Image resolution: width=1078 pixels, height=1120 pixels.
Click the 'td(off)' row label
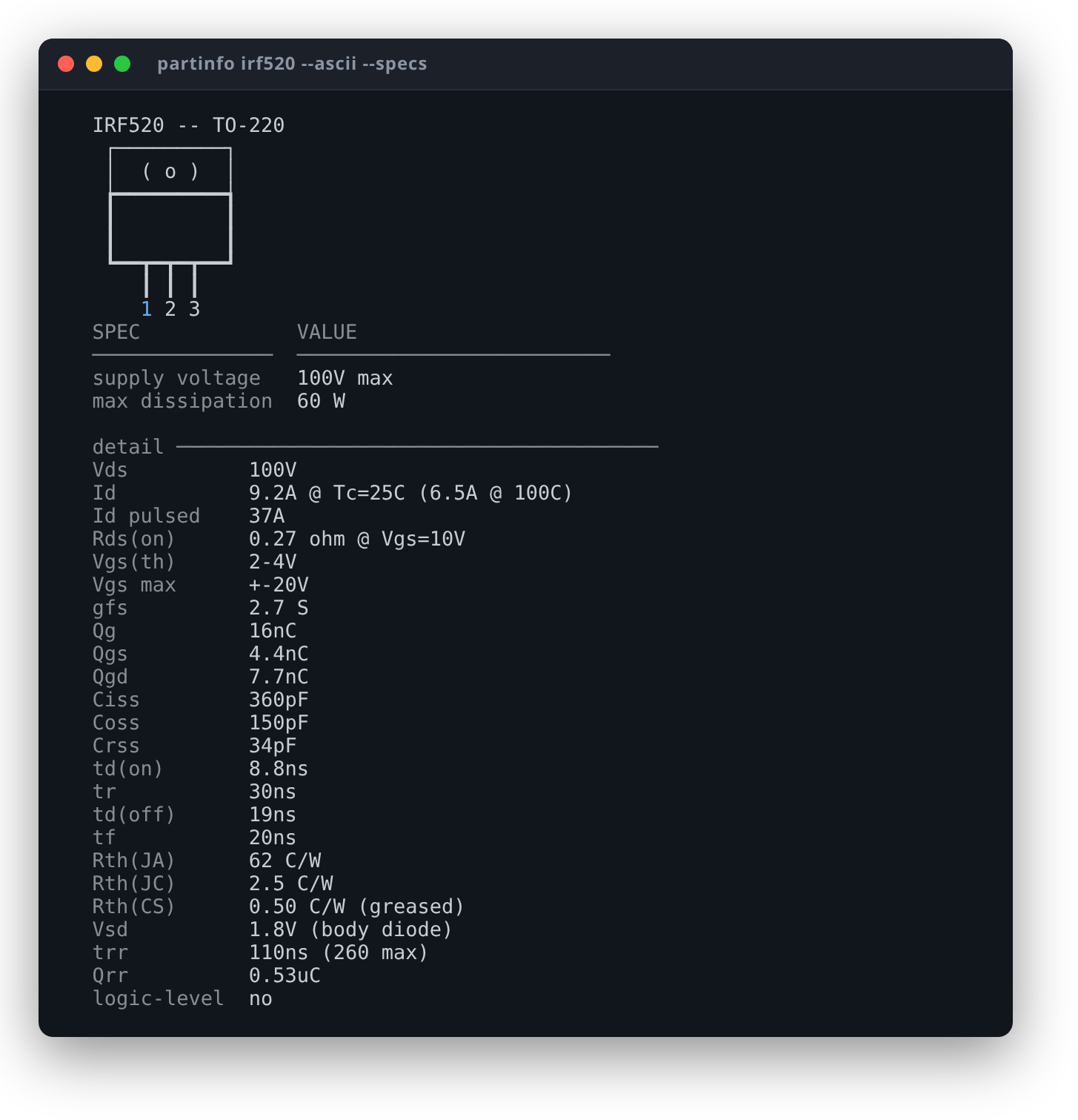[134, 815]
